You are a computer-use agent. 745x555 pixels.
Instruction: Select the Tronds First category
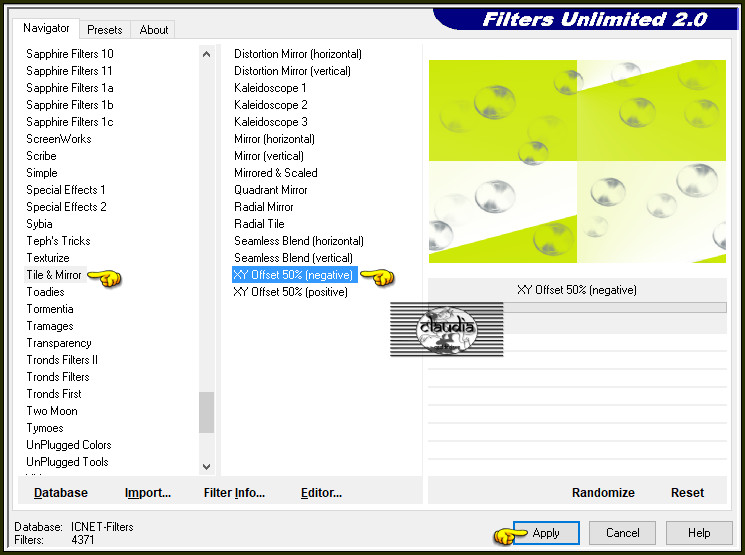pyautogui.click(x=54, y=394)
